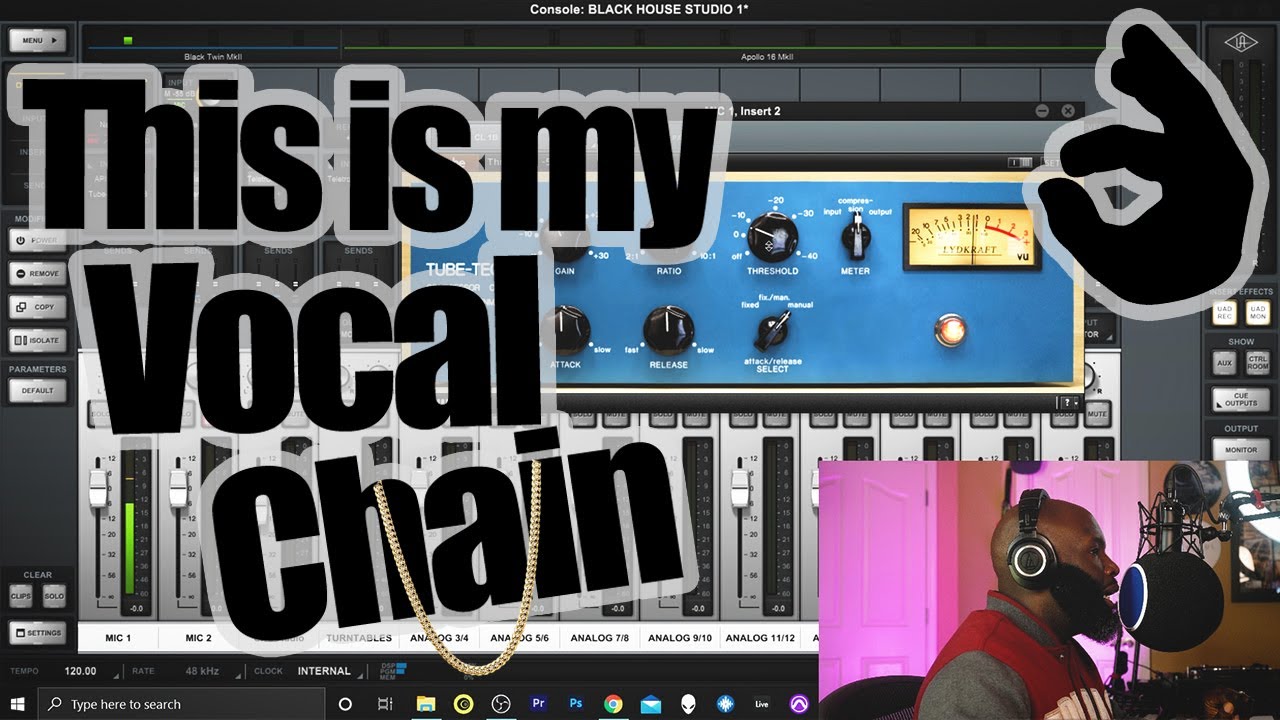1280x720 pixels.
Task: Click the MIC 1 channel fader
Action: (x=98, y=486)
